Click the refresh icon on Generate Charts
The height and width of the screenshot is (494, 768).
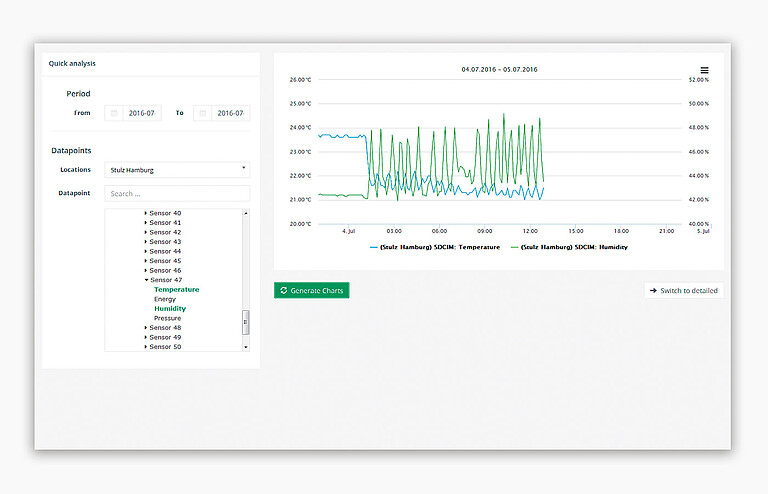pos(284,290)
